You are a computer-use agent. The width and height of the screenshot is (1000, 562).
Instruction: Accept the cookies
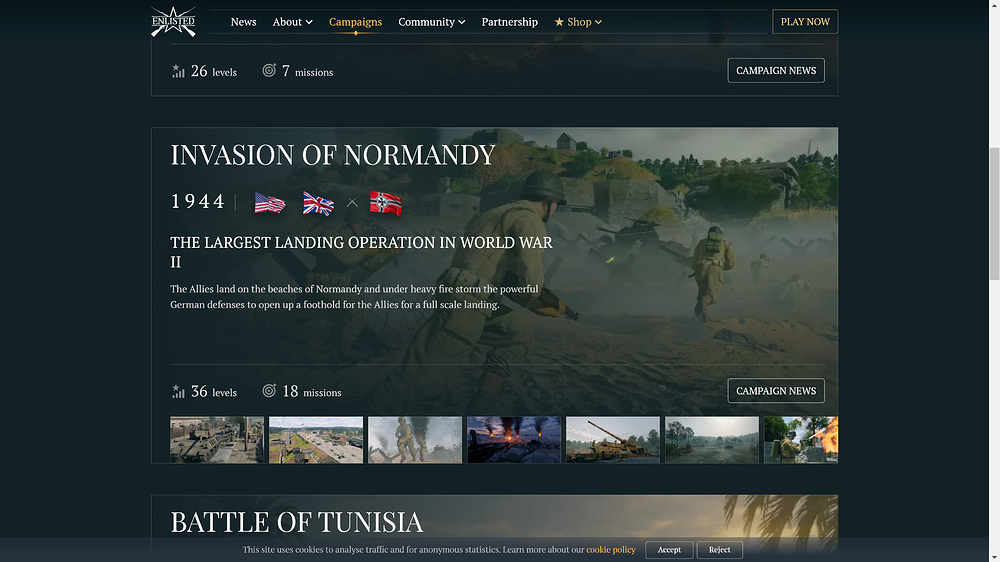coord(669,550)
